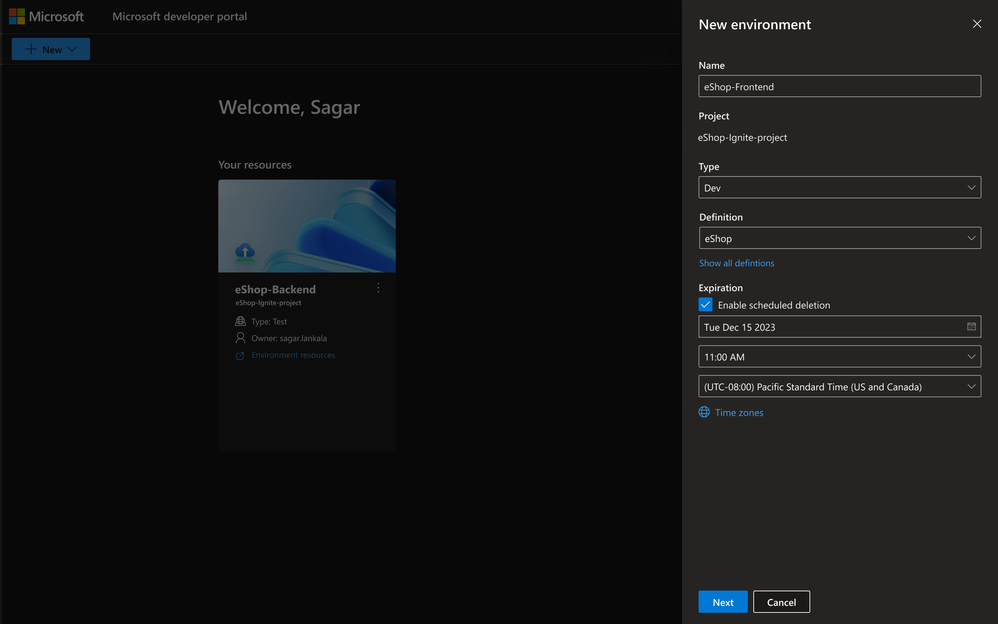Click the Microsoft logo icon
Screen dimensions: 998x624
[x=17, y=17]
